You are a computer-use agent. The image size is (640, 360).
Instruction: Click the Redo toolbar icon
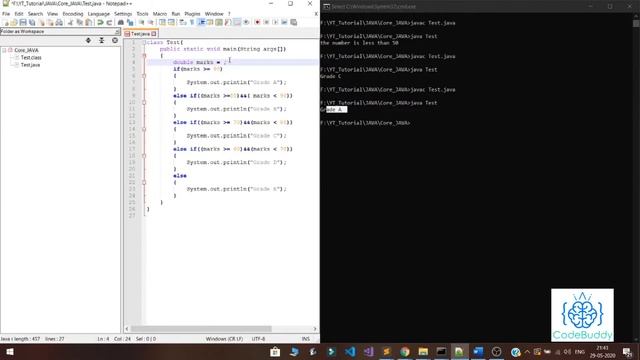109,22
